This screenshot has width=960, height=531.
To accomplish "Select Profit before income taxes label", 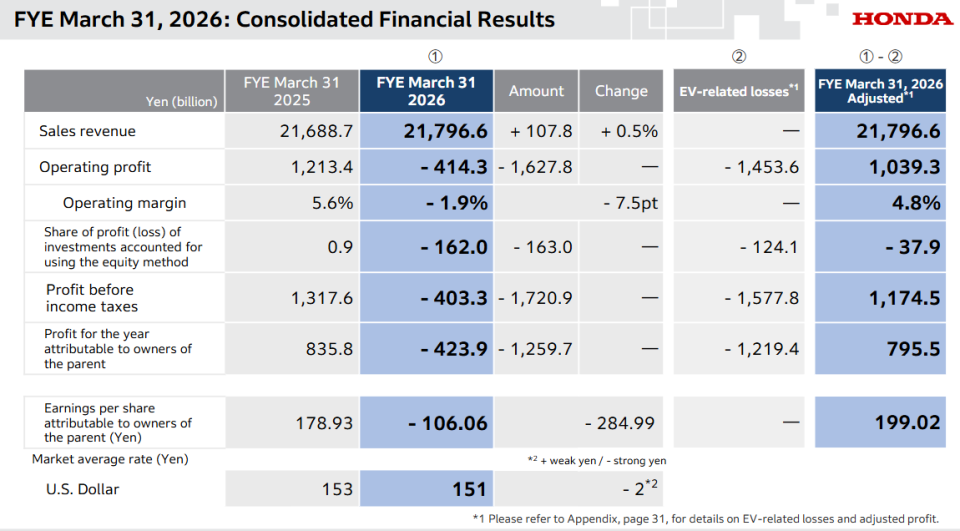I will [92, 298].
